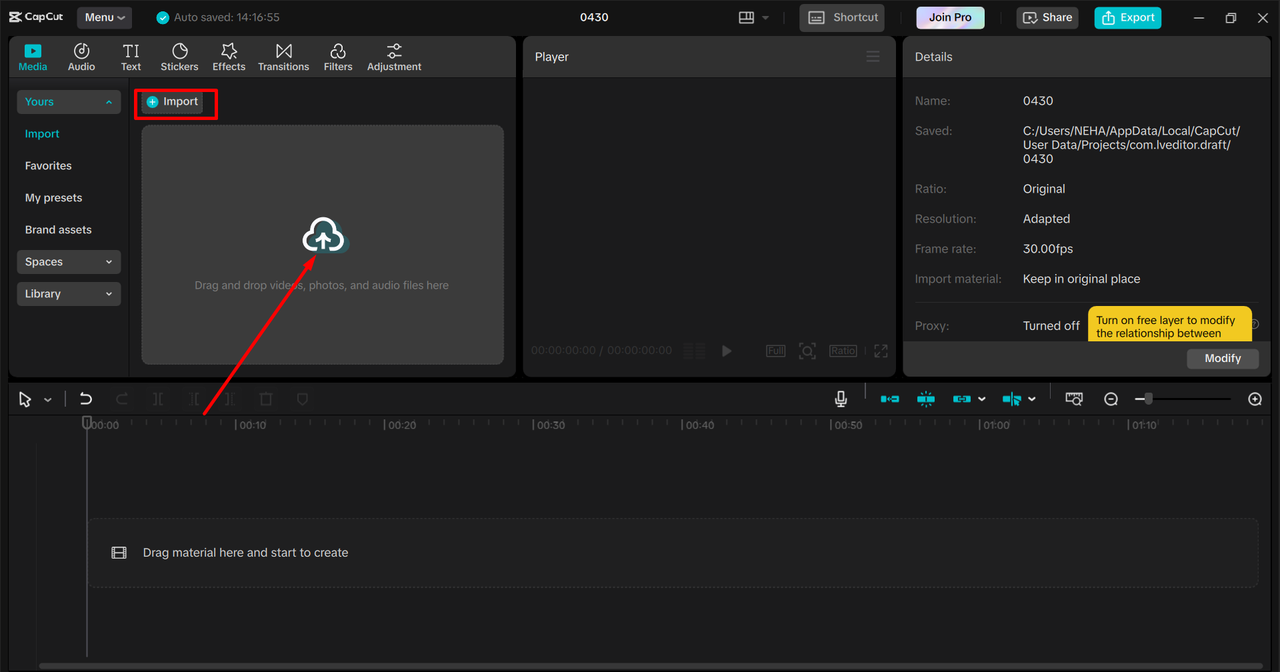Viewport: 1280px width, 672px height.
Task: Select Favorites in the left sidebar
Action: (x=48, y=166)
